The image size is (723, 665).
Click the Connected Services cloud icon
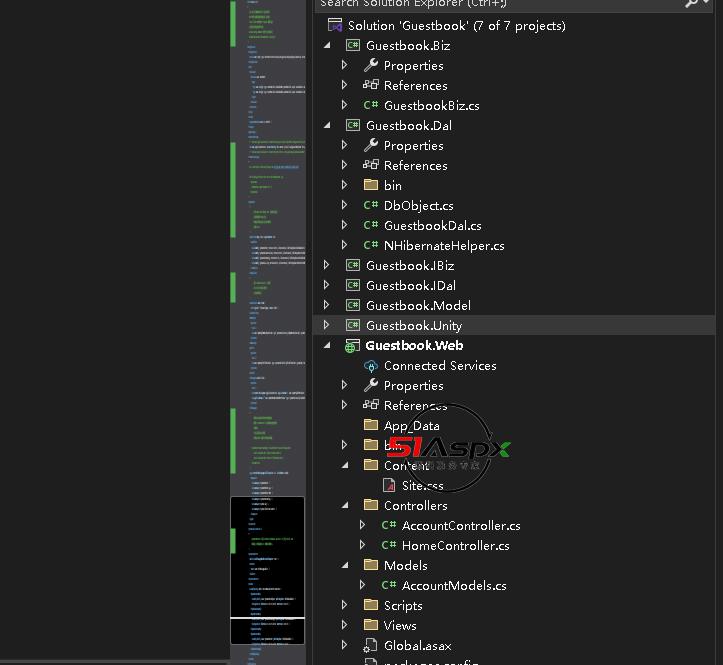click(x=370, y=365)
